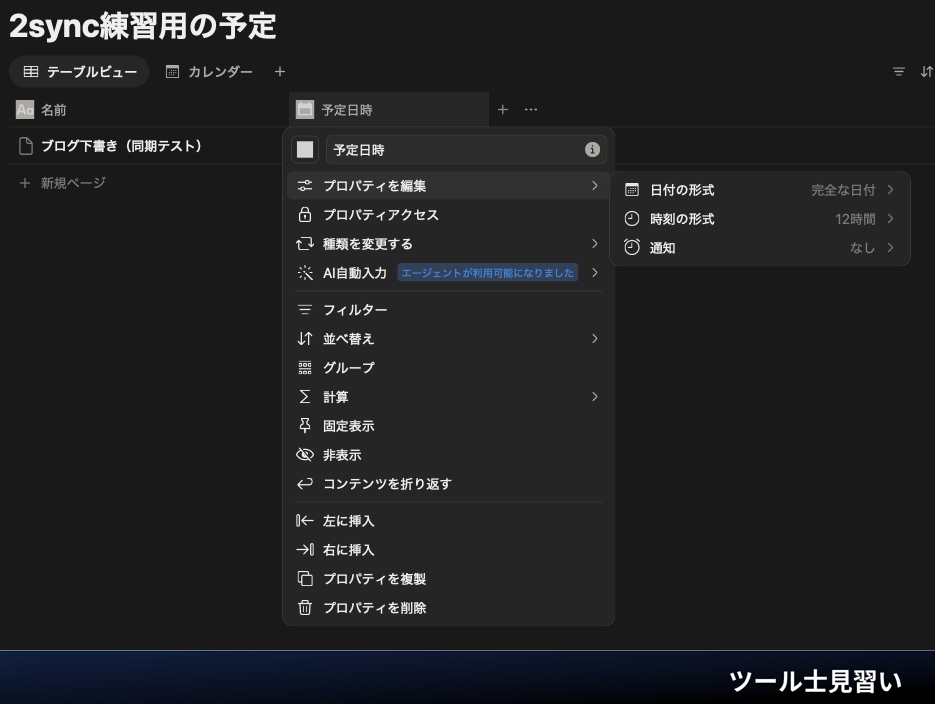Add a 新規ページ row

click(63, 183)
